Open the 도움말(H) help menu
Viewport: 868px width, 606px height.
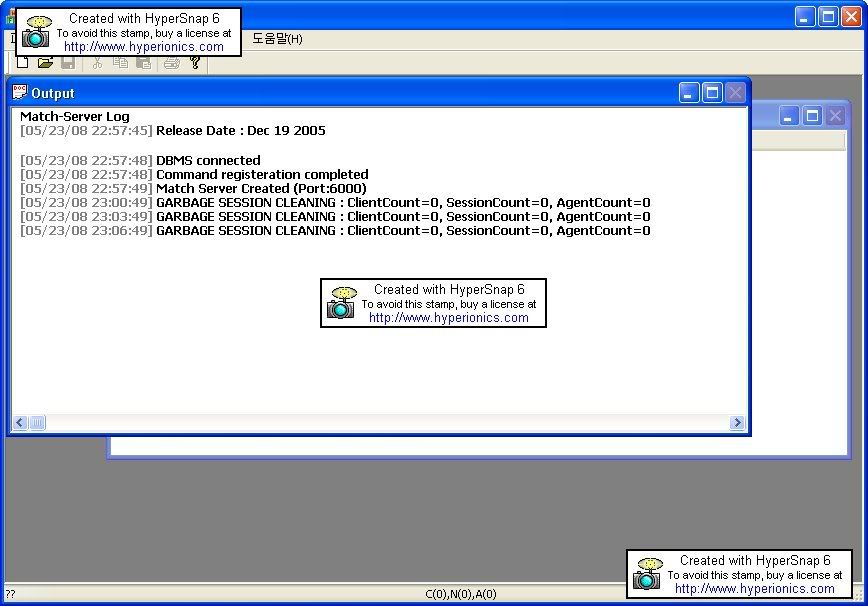coord(277,39)
